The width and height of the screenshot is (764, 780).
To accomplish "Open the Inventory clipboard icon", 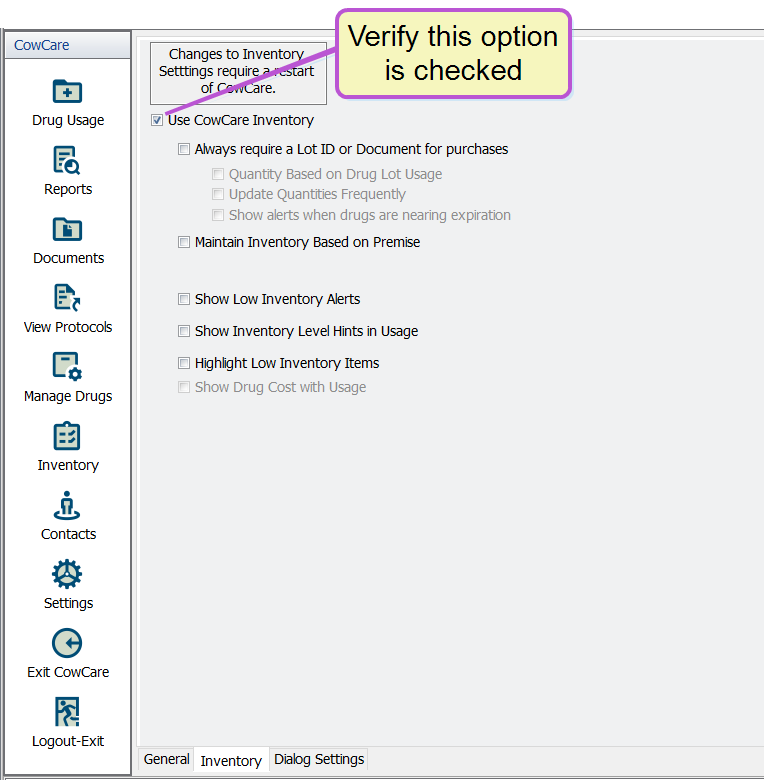I will pyautogui.click(x=67, y=436).
